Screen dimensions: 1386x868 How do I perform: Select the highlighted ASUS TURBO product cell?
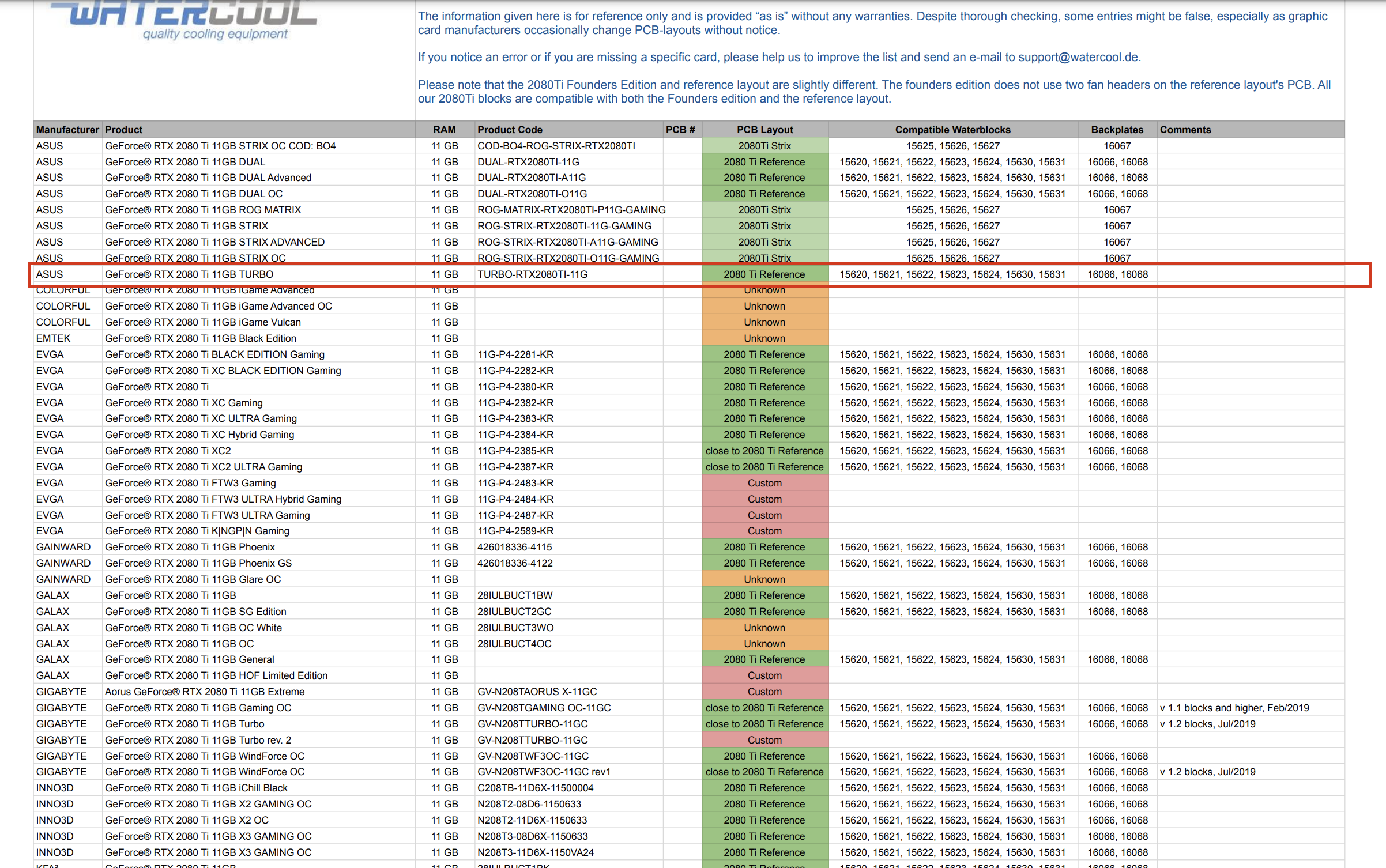click(x=189, y=274)
